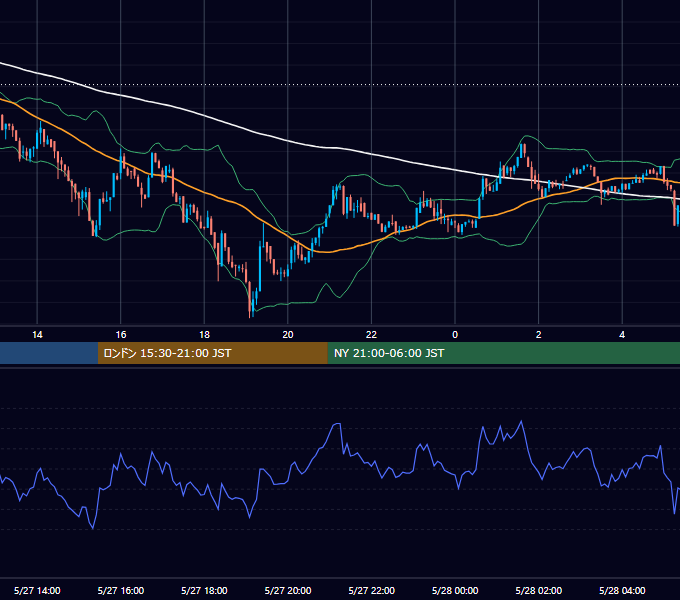Select the 4 hour label on price chart axis

(x=622, y=335)
